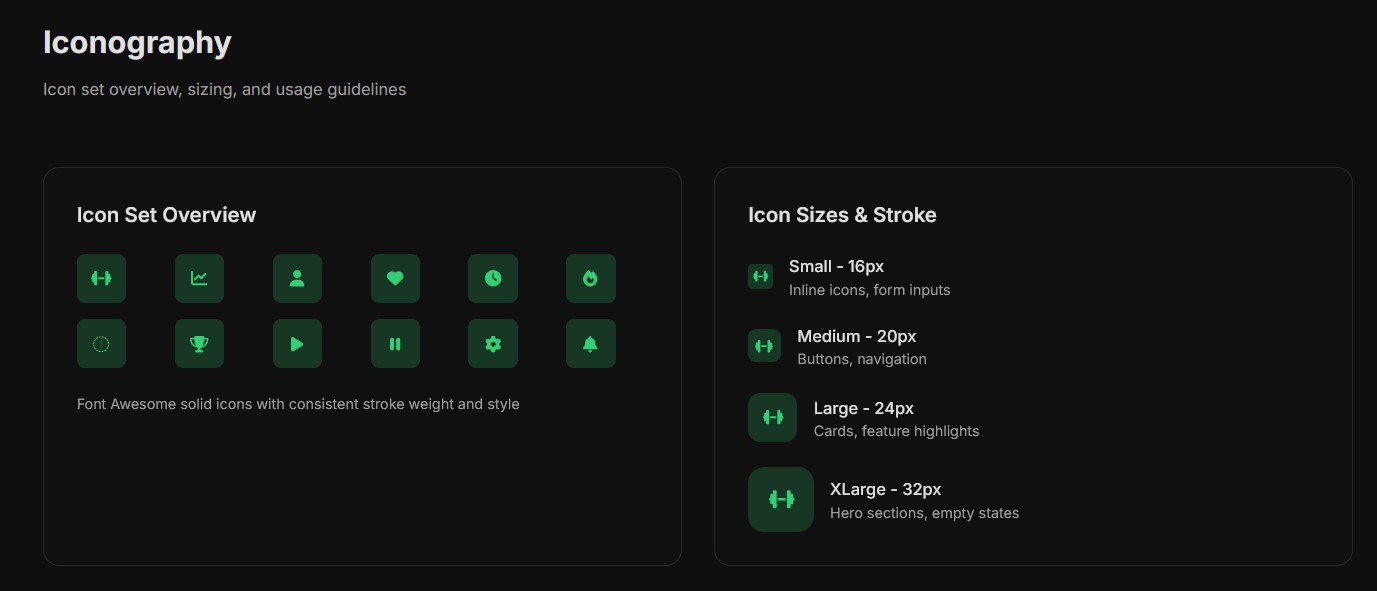Select the fire flame icon tile
The width and height of the screenshot is (1377, 591).
[x=590, y=278]
